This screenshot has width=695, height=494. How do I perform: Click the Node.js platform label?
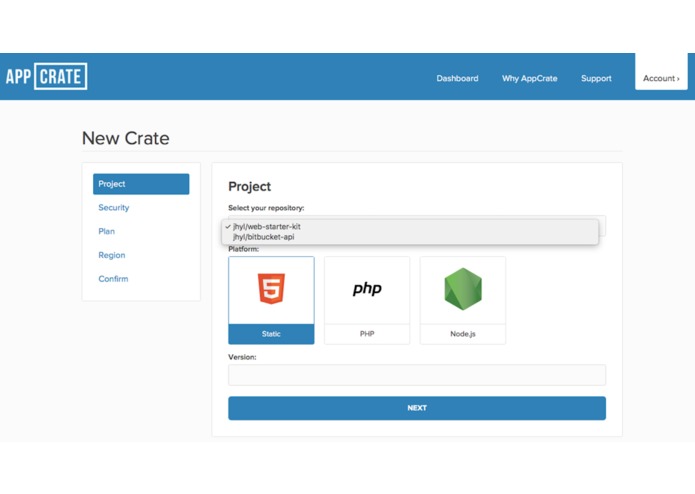point(463,334)
